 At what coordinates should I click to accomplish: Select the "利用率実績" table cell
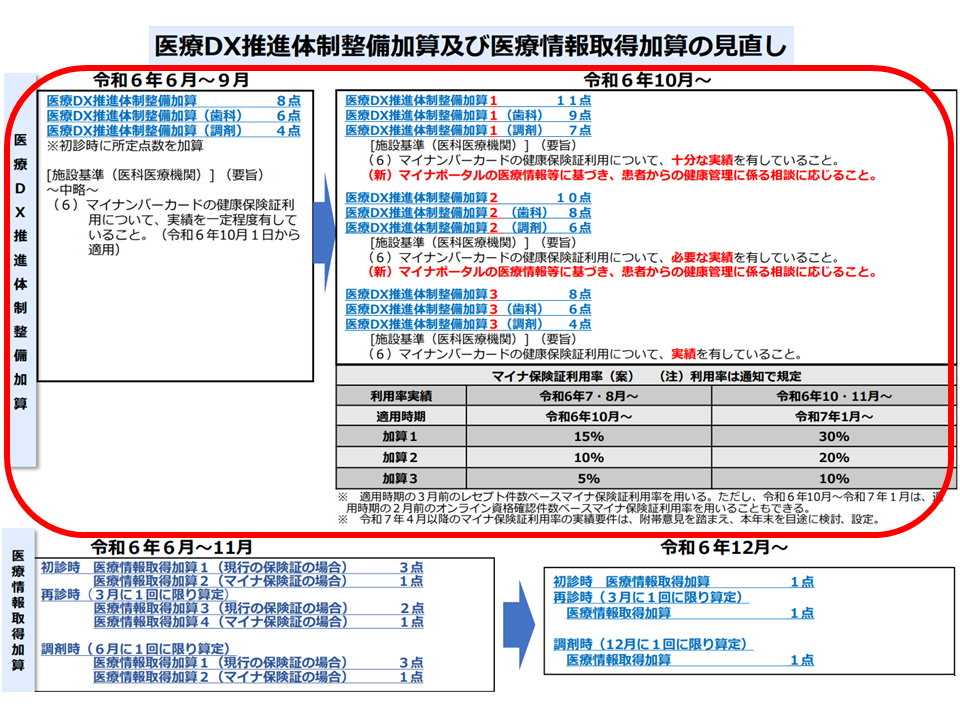(401, 396)
